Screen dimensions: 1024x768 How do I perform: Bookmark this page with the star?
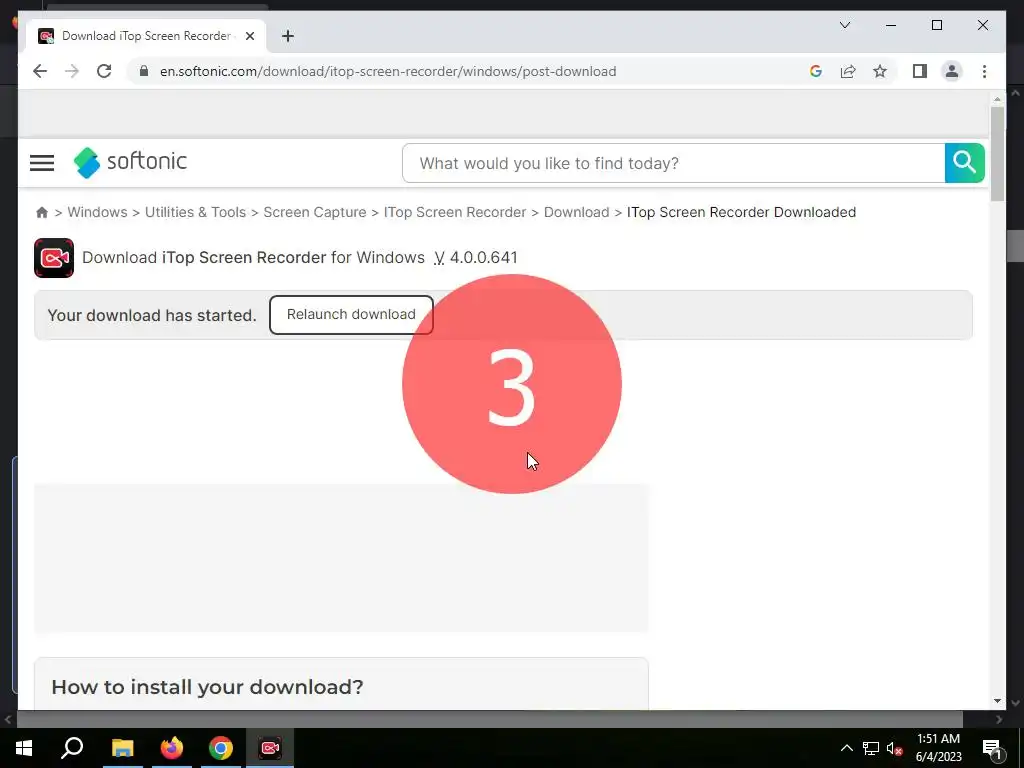coord(880,71)
